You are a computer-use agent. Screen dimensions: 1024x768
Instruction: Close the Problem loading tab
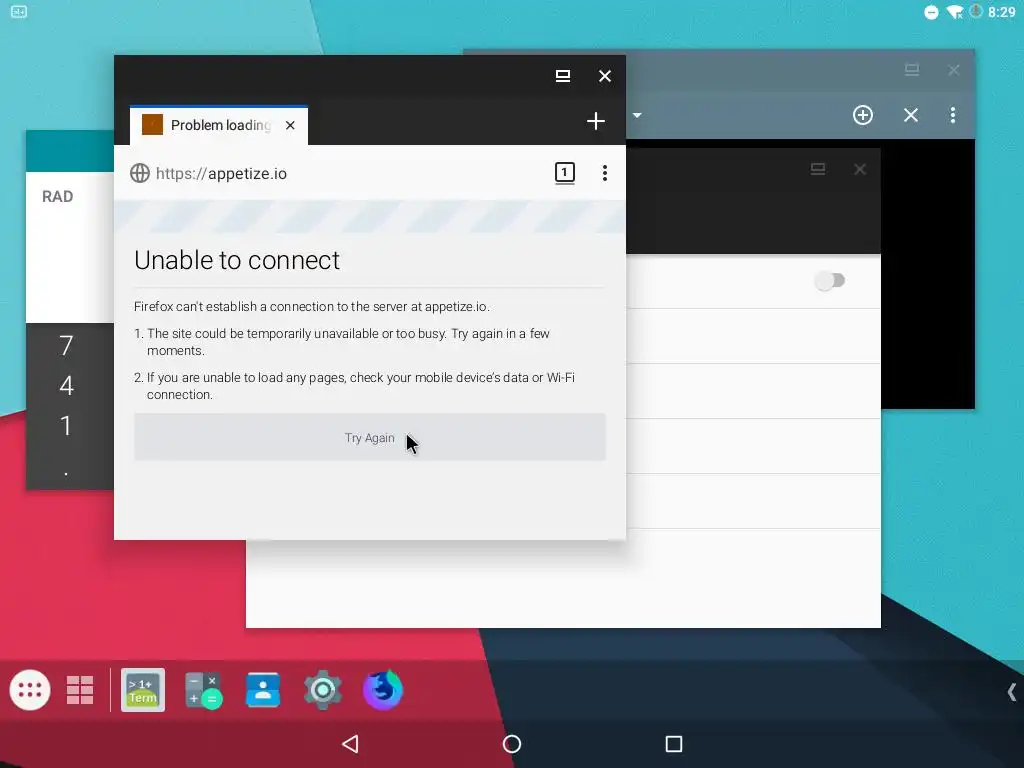(x=291, y=125)
